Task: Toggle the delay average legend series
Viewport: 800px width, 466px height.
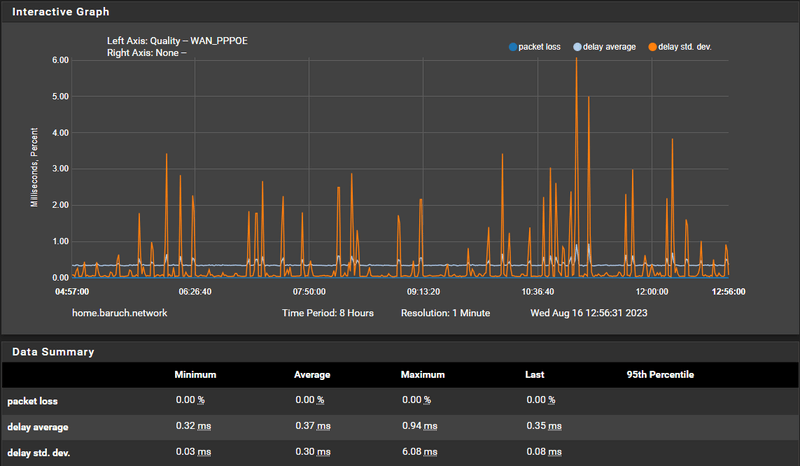Action: tap(605, 47)
